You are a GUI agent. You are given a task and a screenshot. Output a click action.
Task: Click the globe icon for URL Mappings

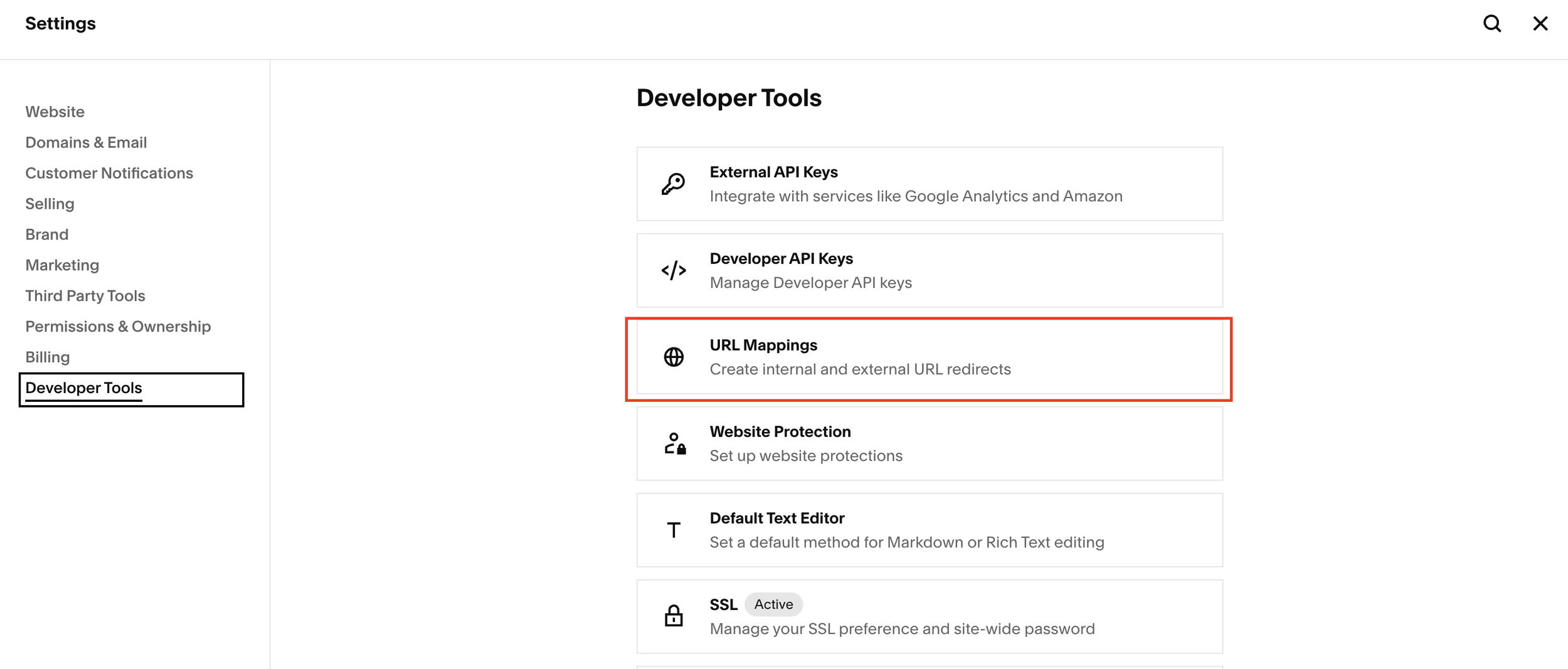673,357
